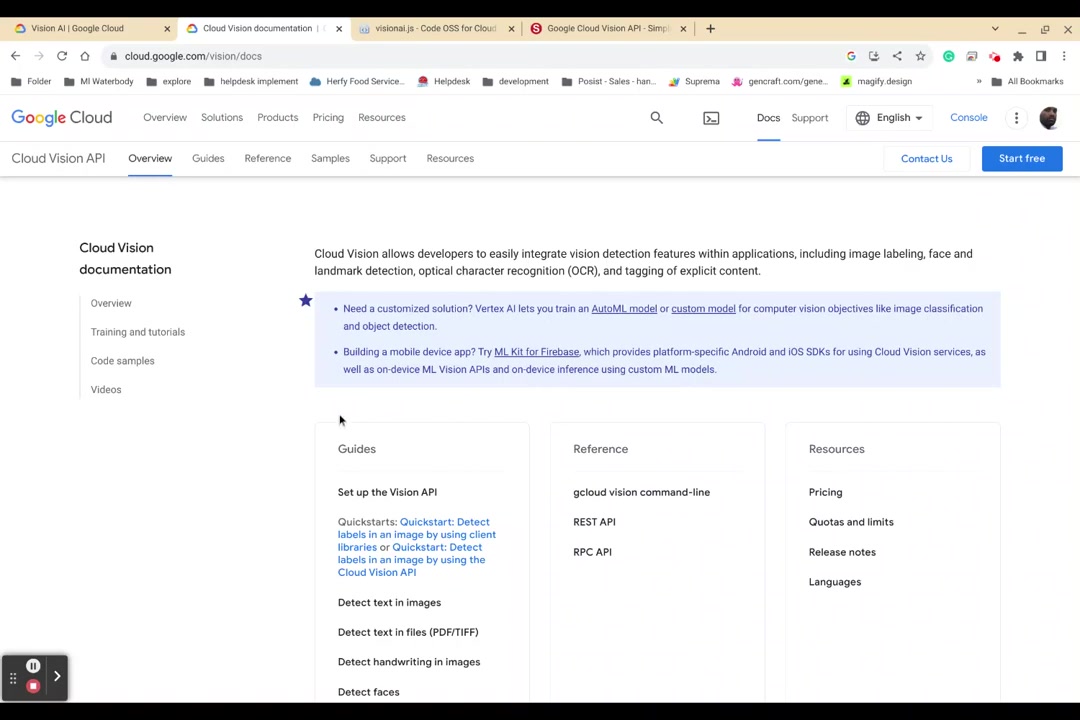Bookmark this page with the address bar star
This screenshot has width=1080, height=720.
click(920, 56)
